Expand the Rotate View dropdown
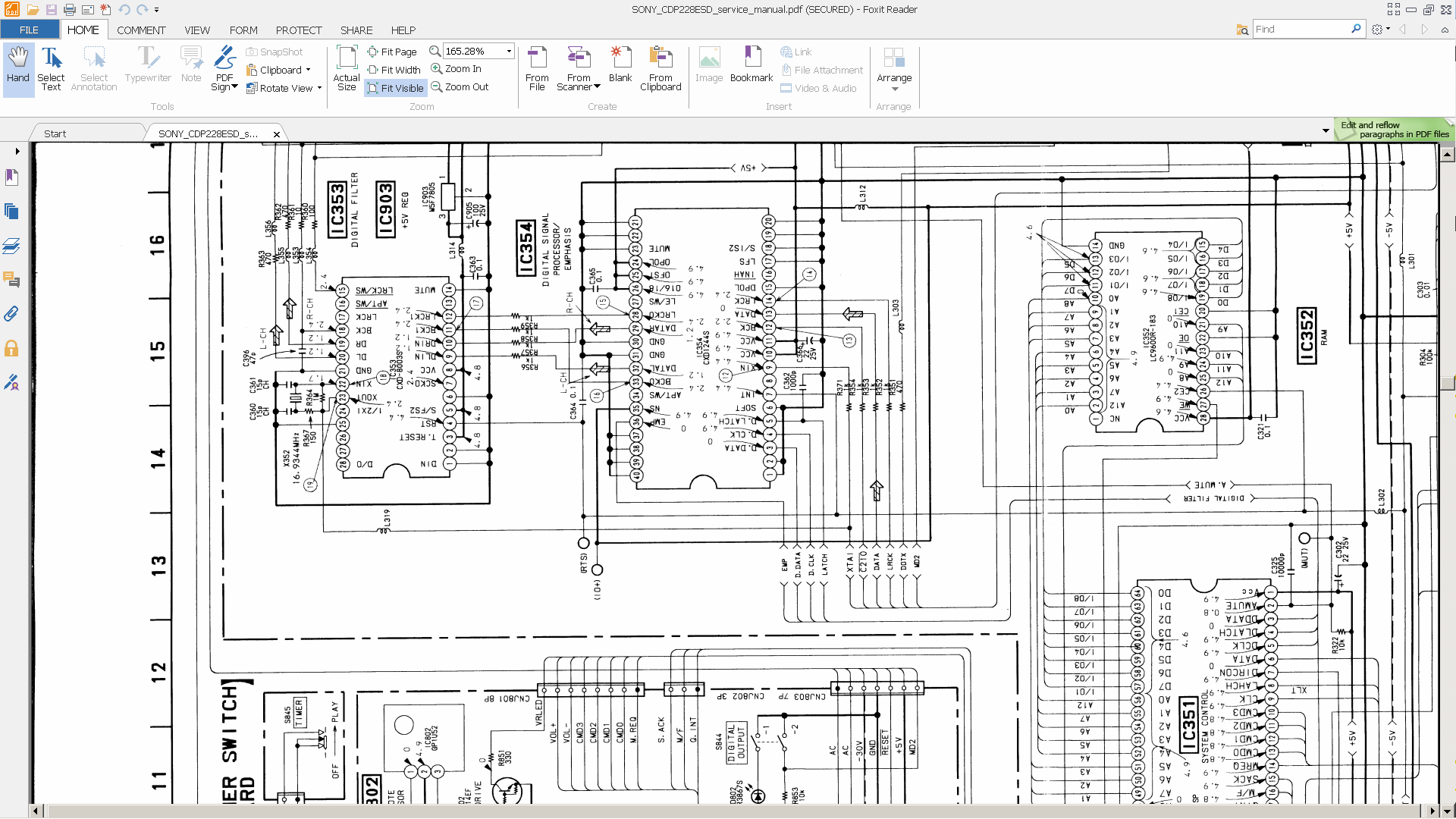 click(x=319, y=88)
